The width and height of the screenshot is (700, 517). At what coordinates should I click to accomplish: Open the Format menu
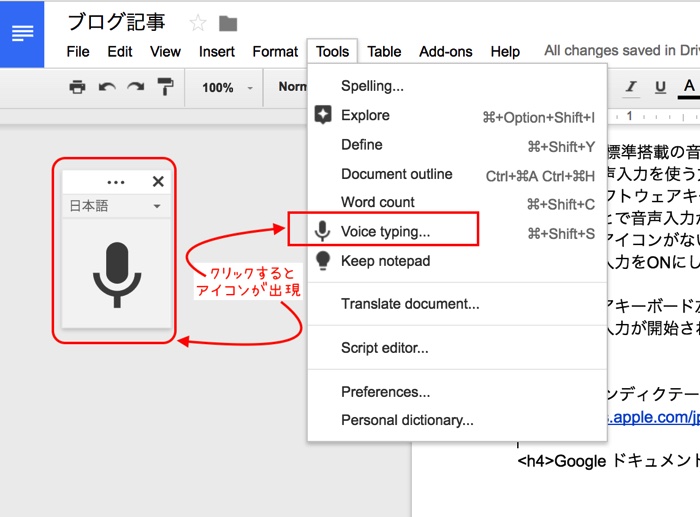(275, 52)
